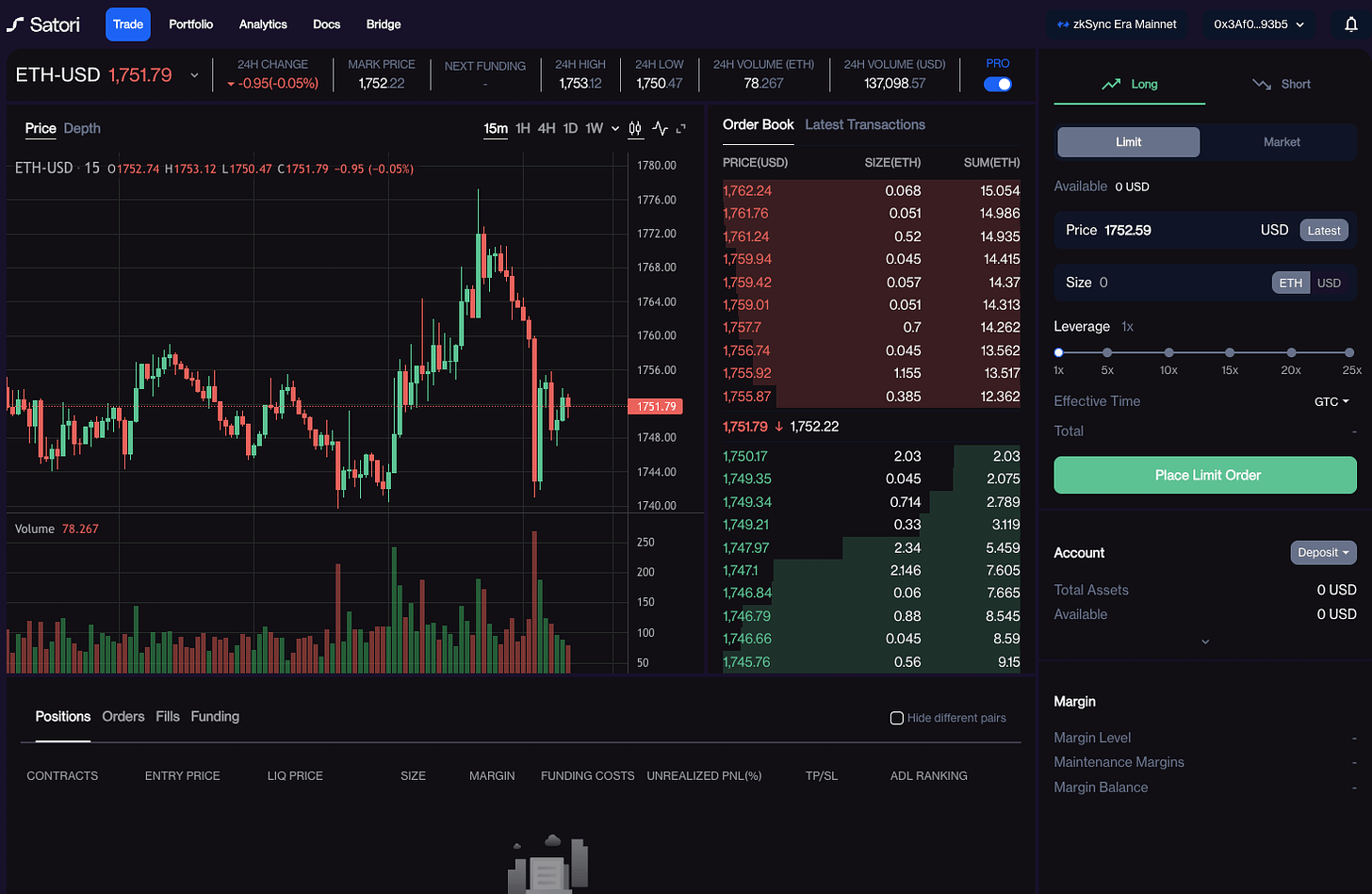Open the Funding tab
The height and width of the screenshot is (894, 1372).
[x=215, y=717]
